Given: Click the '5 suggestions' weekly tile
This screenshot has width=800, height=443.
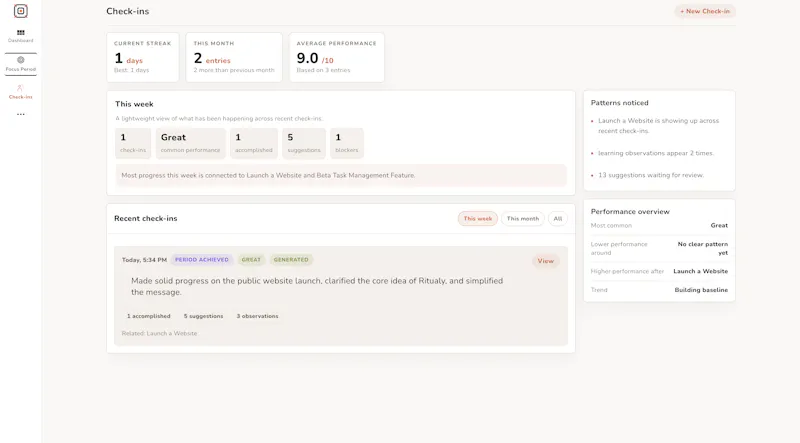Looking at the screenshot, I should coord(304,143).
